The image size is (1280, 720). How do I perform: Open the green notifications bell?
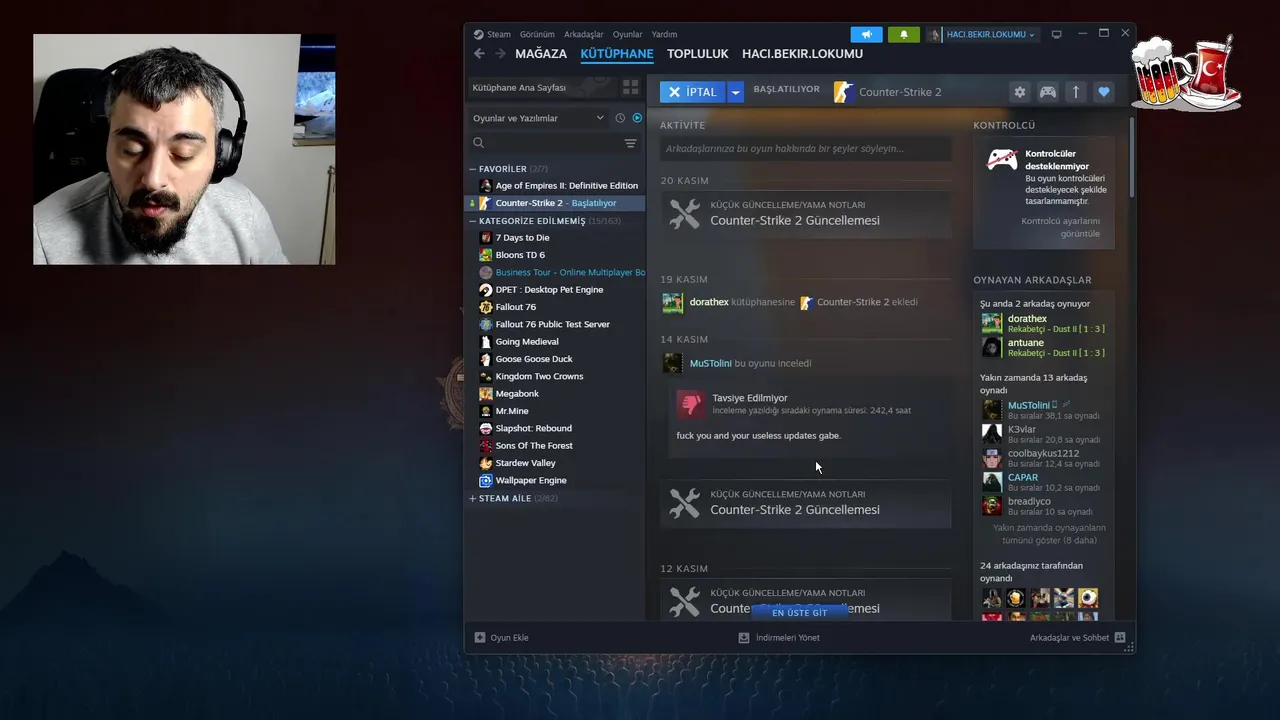(904, 34)
